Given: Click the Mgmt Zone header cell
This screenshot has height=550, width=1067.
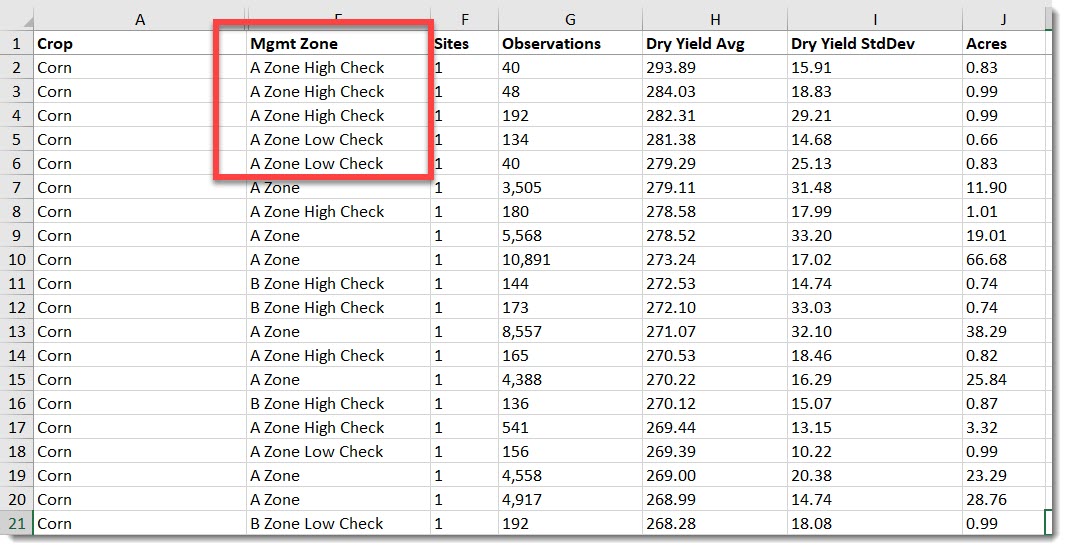Looking at the screenshot, I should click(338, 44).
